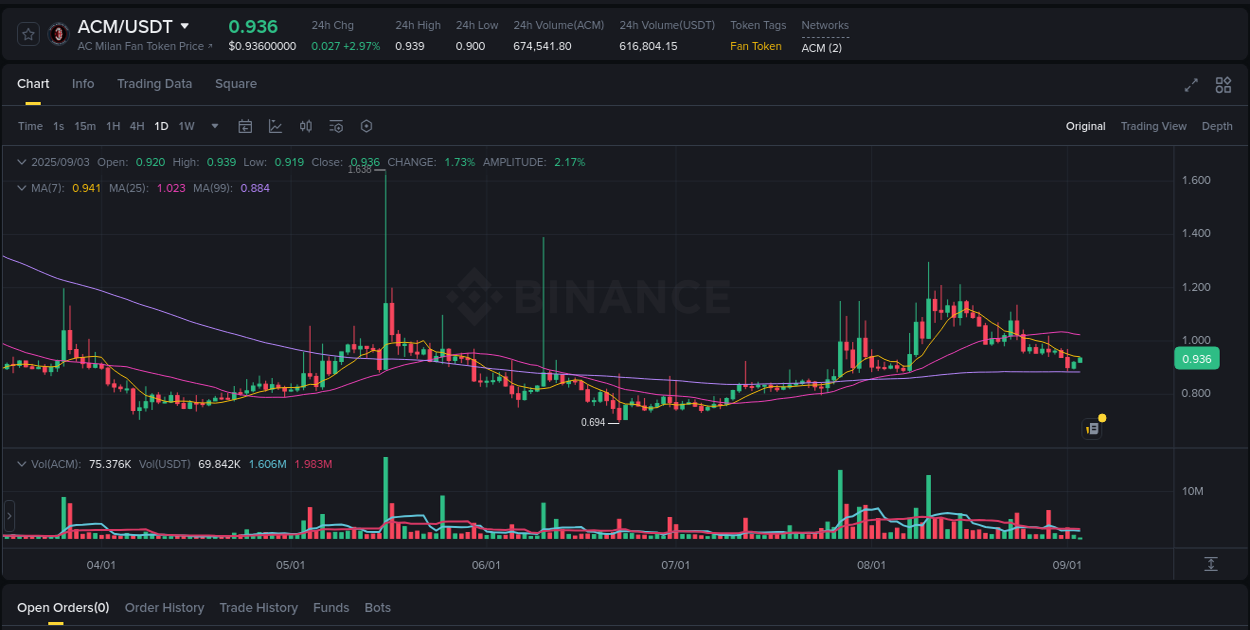This screenshot has height=630, width=1250.
Task: Collapse the OHLC info row chevron
Action: pos(20,161)
